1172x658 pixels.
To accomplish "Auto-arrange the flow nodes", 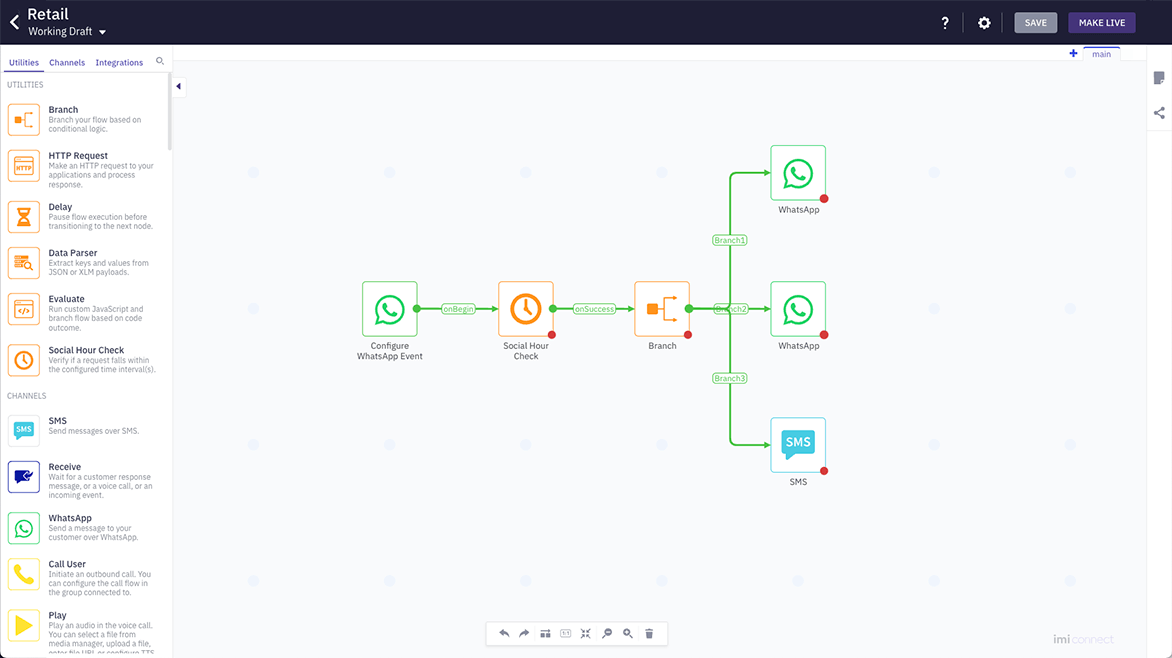I will tap(546, 633).
